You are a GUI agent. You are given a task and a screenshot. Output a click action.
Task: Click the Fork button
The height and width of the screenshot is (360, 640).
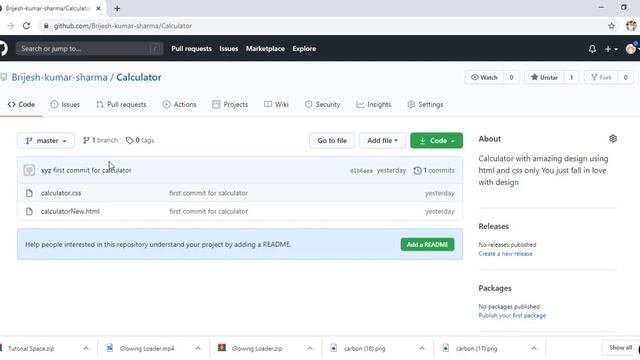pos(602,78)
